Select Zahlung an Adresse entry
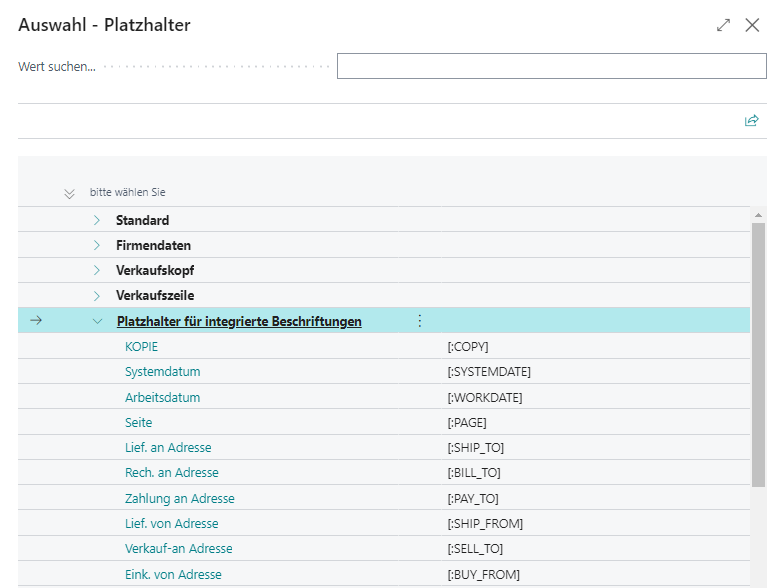 coord(179,498)
